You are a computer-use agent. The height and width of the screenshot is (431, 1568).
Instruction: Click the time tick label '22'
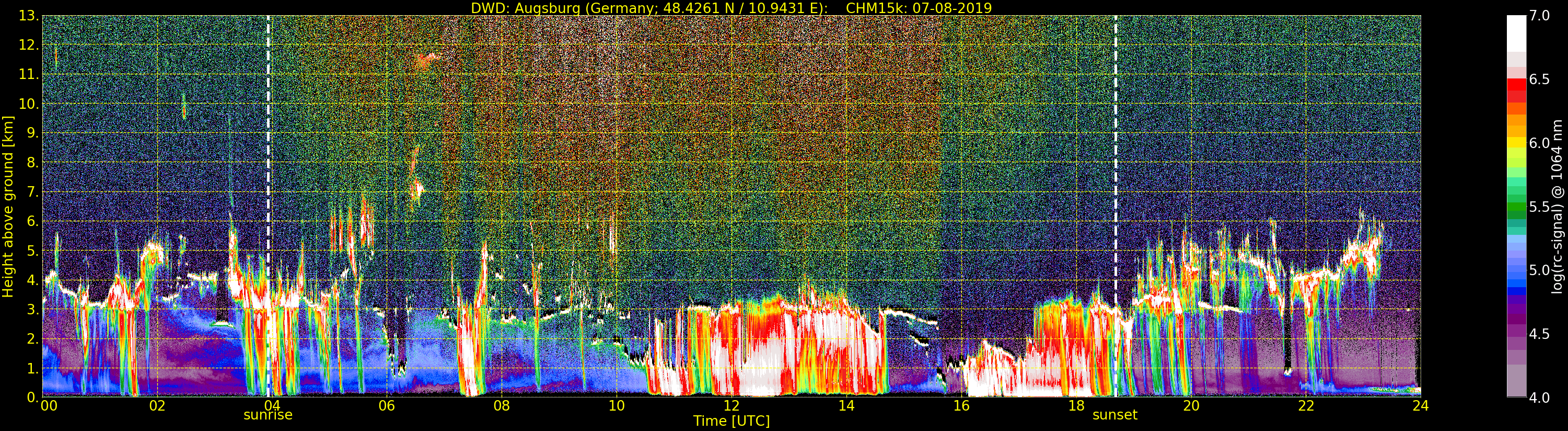pos(1306,405)
